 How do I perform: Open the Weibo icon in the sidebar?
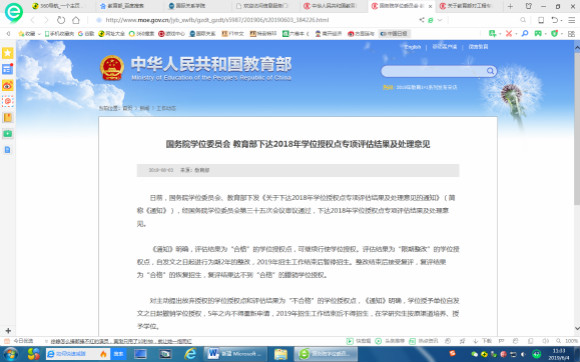tap(8, 85)
